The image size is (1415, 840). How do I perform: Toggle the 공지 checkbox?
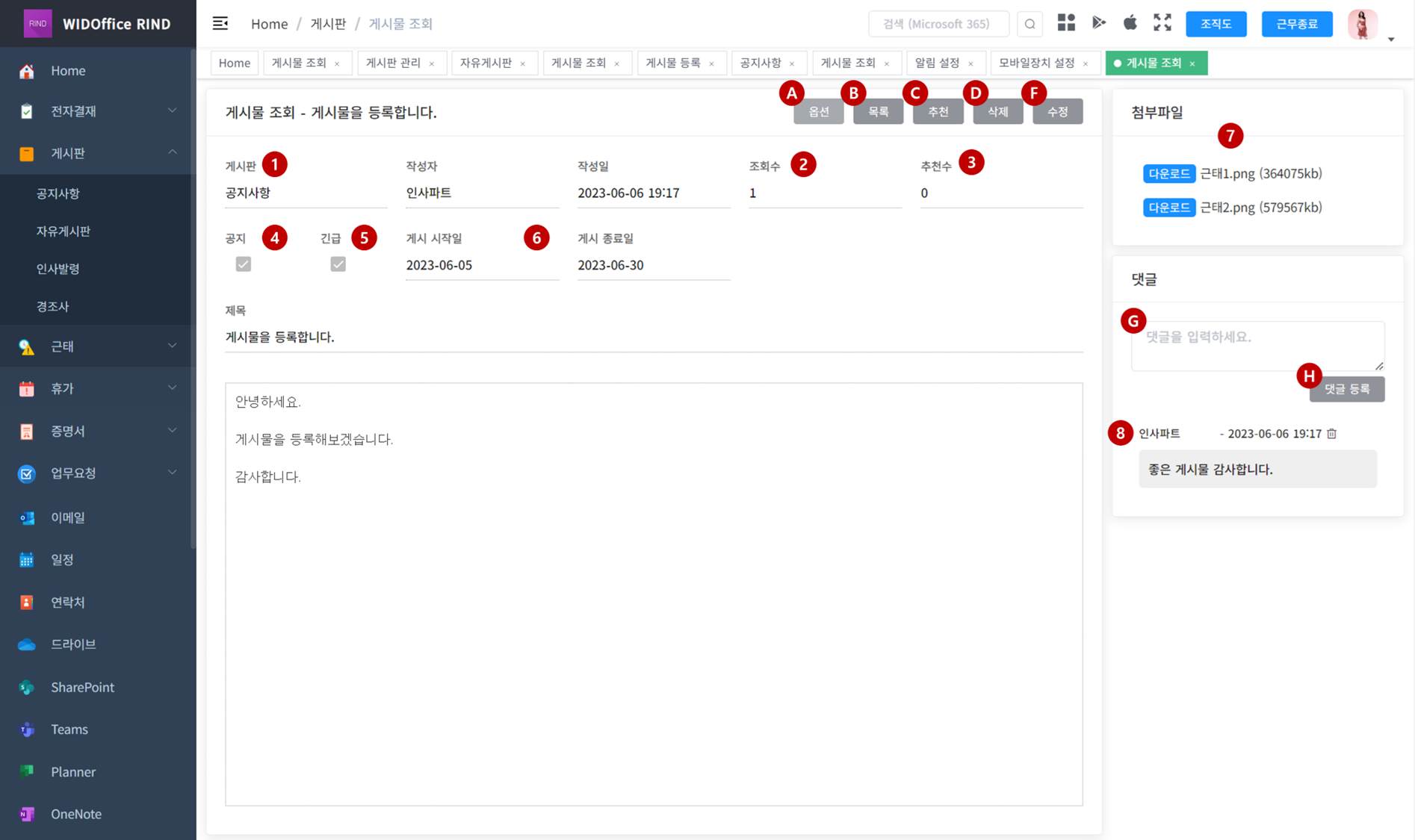tap(244, 264)
